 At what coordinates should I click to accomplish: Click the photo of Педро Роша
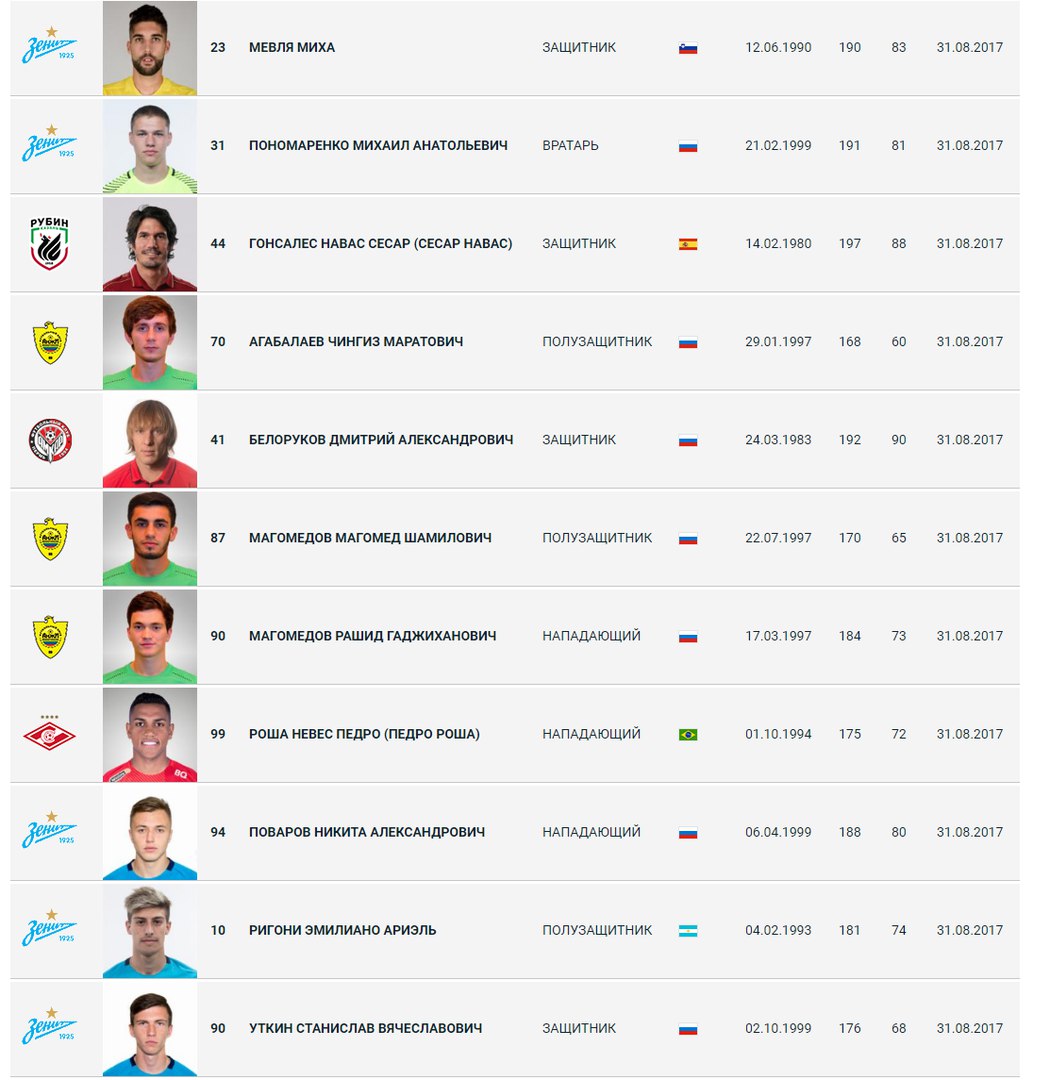(x=150, y=734)
